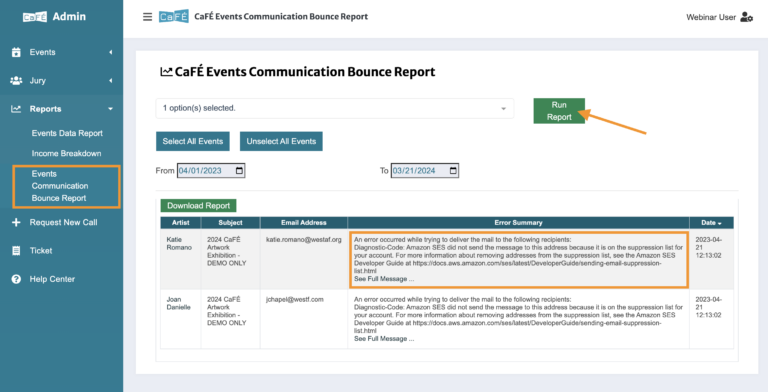This screenshot has width=768, height=392.
Task: Click the Run Report button
Action: tap(559, 111)
